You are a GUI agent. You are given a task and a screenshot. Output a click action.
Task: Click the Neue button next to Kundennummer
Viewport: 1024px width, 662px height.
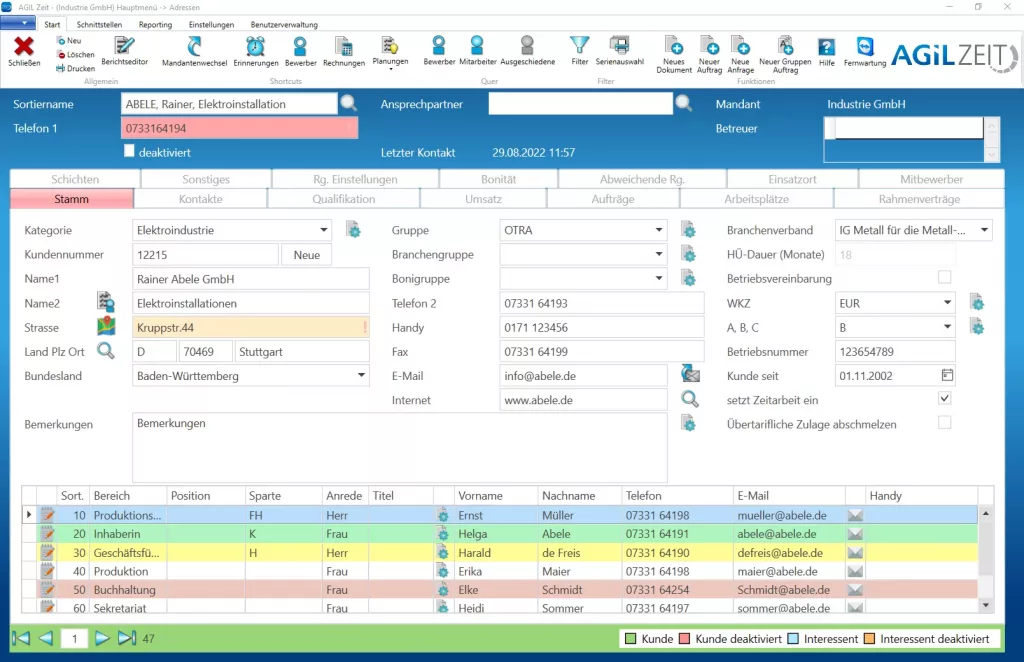[x=306, y=255]
